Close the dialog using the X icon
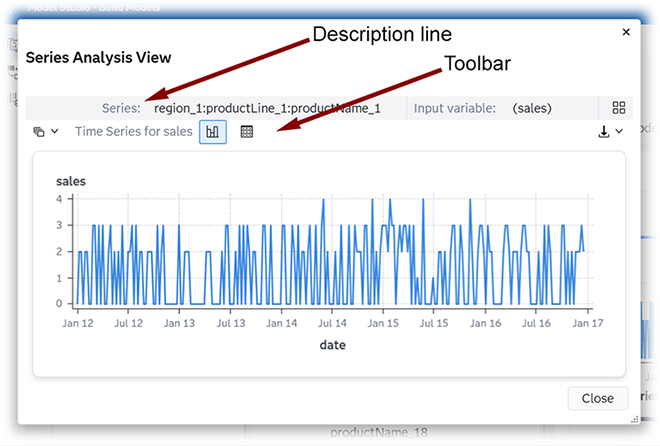This screenshot has width=660, height=446. click(626, 32)
